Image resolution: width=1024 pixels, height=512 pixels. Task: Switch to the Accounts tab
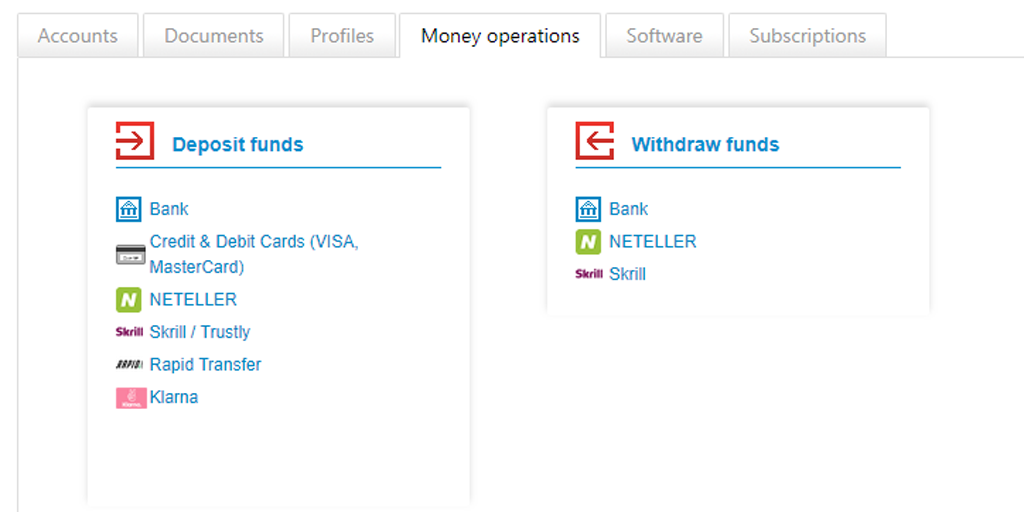click(x=78, y=35)
